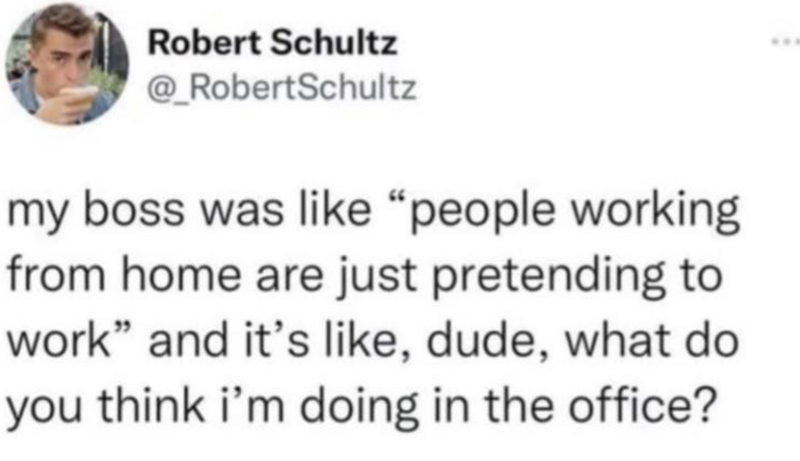800x461 pixels.
Task: Click the word "pretending" in the tweet
Action: coord(559,275)
